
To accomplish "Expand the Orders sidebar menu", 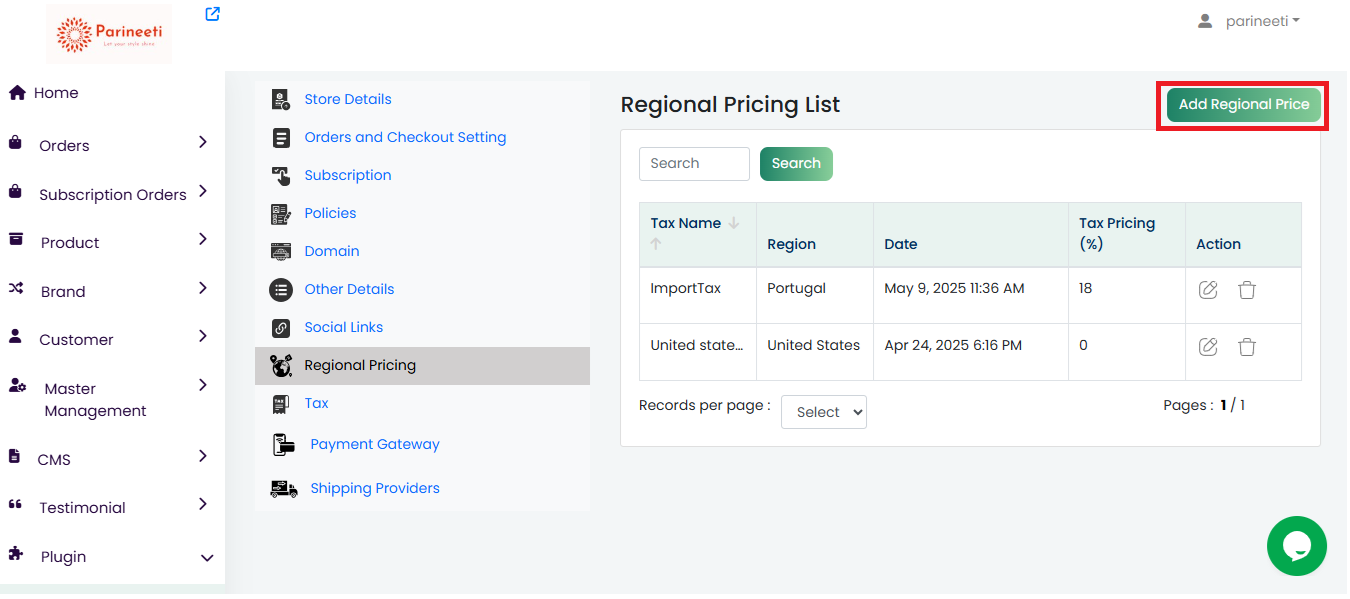I will [x=110, y=145].
